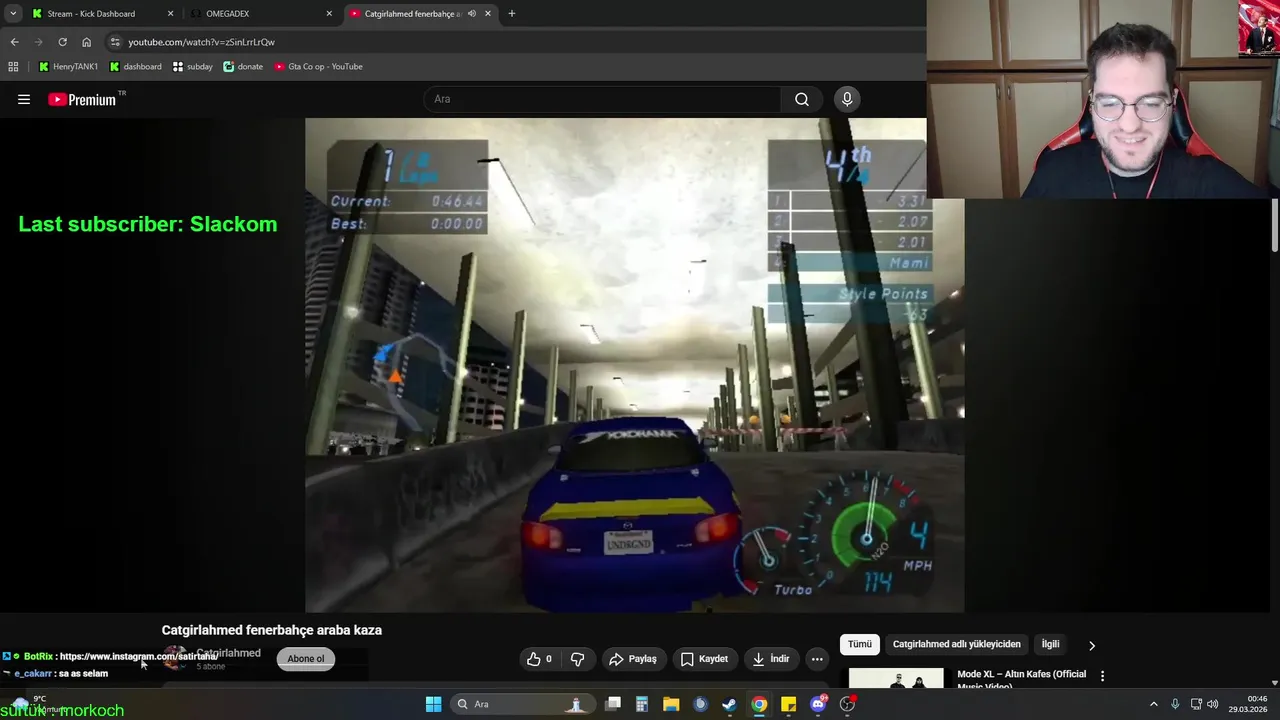Click the 'Catgirlahmed fenerbahçe araba kaza' title
Screen dimensions: 1280x720
(x=272, y=630)
